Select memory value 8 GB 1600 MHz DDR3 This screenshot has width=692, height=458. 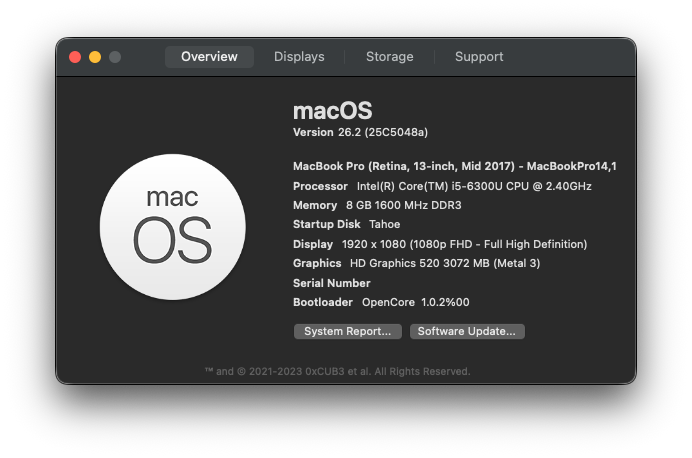(x=403, y=205)
